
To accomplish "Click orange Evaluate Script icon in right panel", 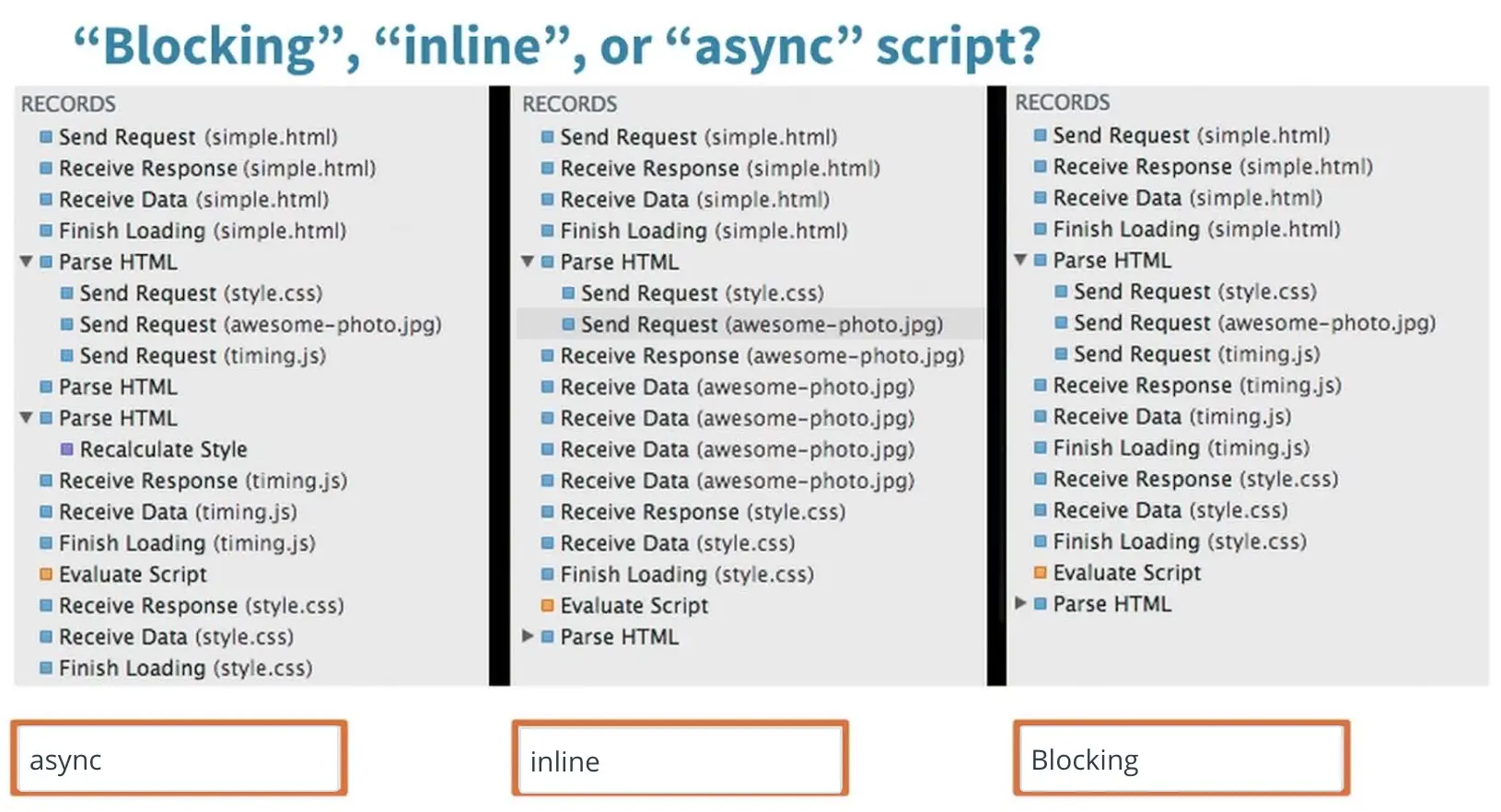I will tap(1040, 573).
